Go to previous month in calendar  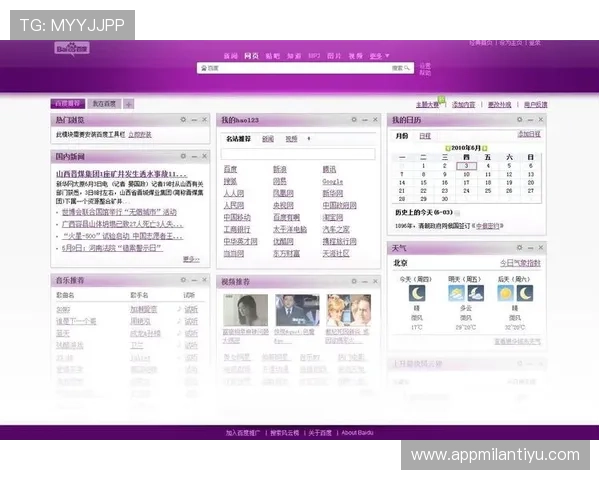pos(447,148)
